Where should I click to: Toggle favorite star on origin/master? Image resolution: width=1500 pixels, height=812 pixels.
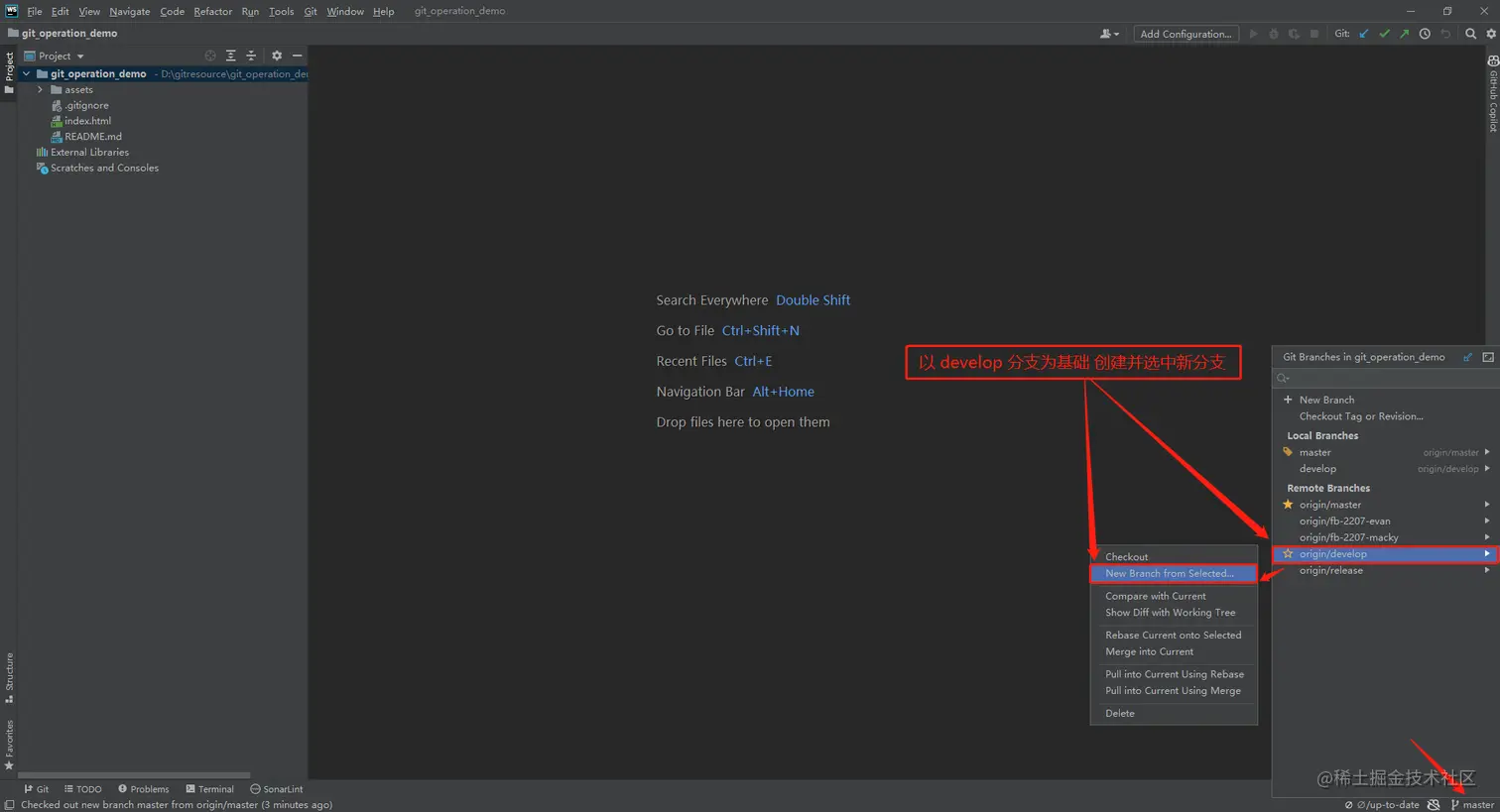(1288, 505)
